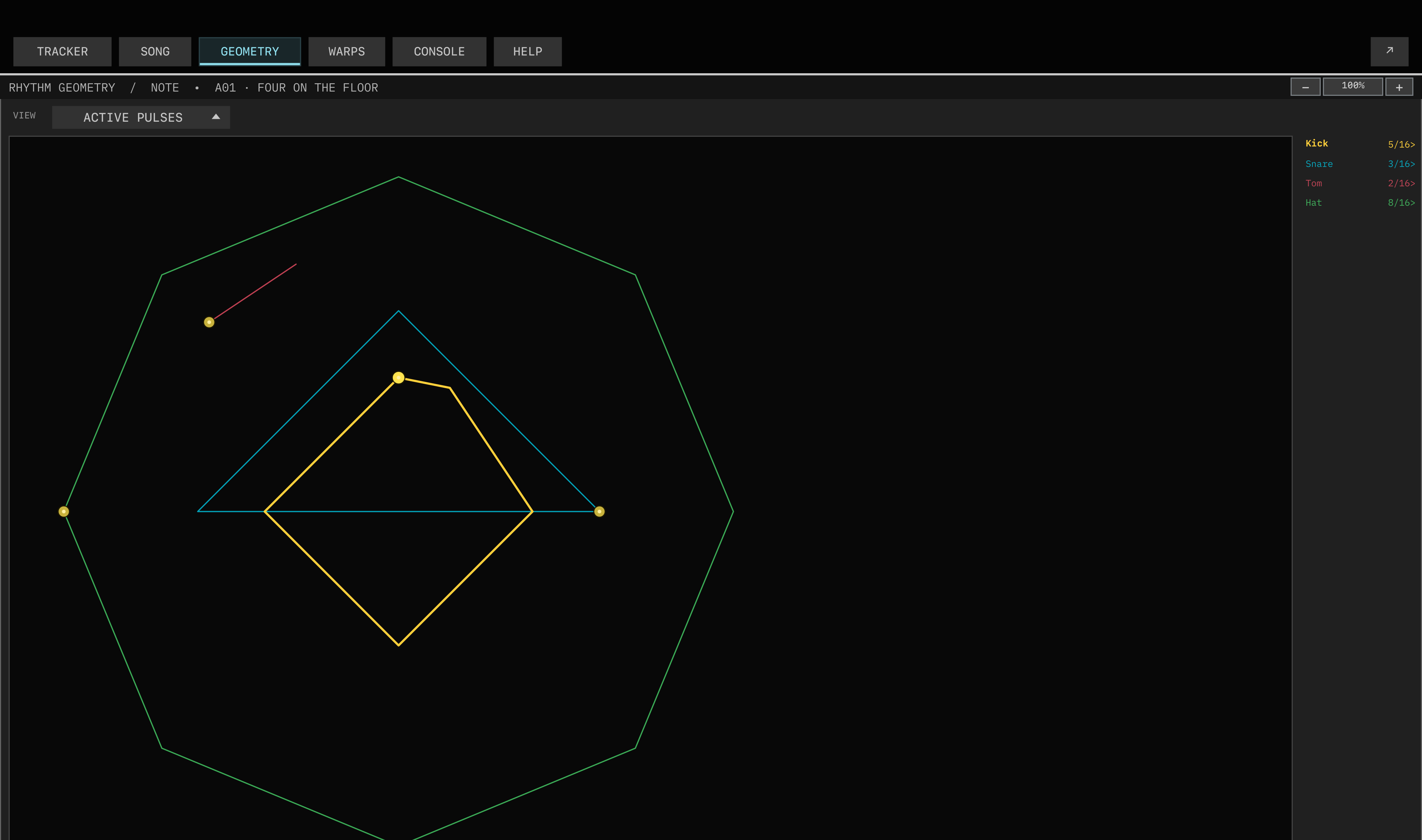This screenshot has width=1422, height=840.
Task: Select the Tom track in legend
Action: tap(1314, 183)
